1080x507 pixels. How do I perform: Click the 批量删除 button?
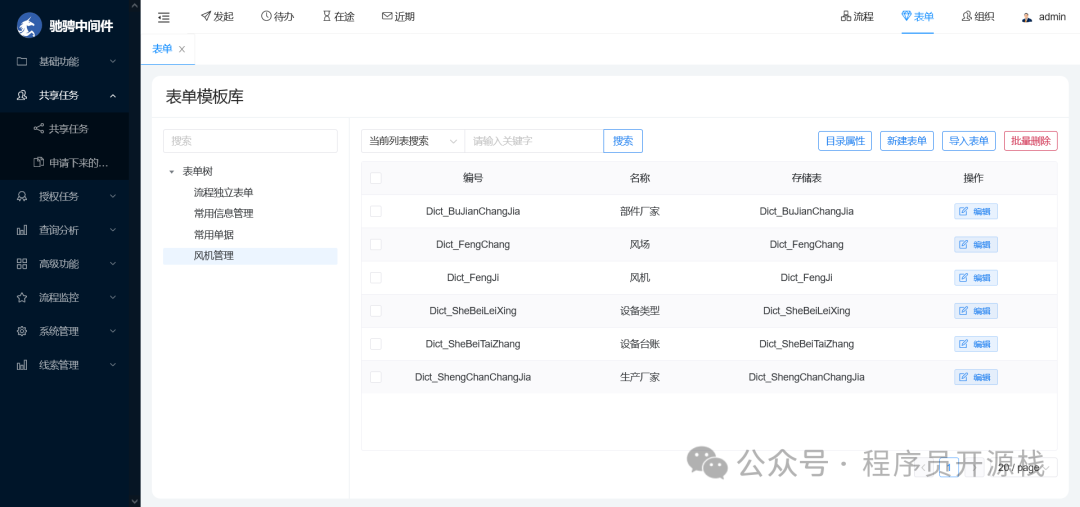click(1030, 141)
